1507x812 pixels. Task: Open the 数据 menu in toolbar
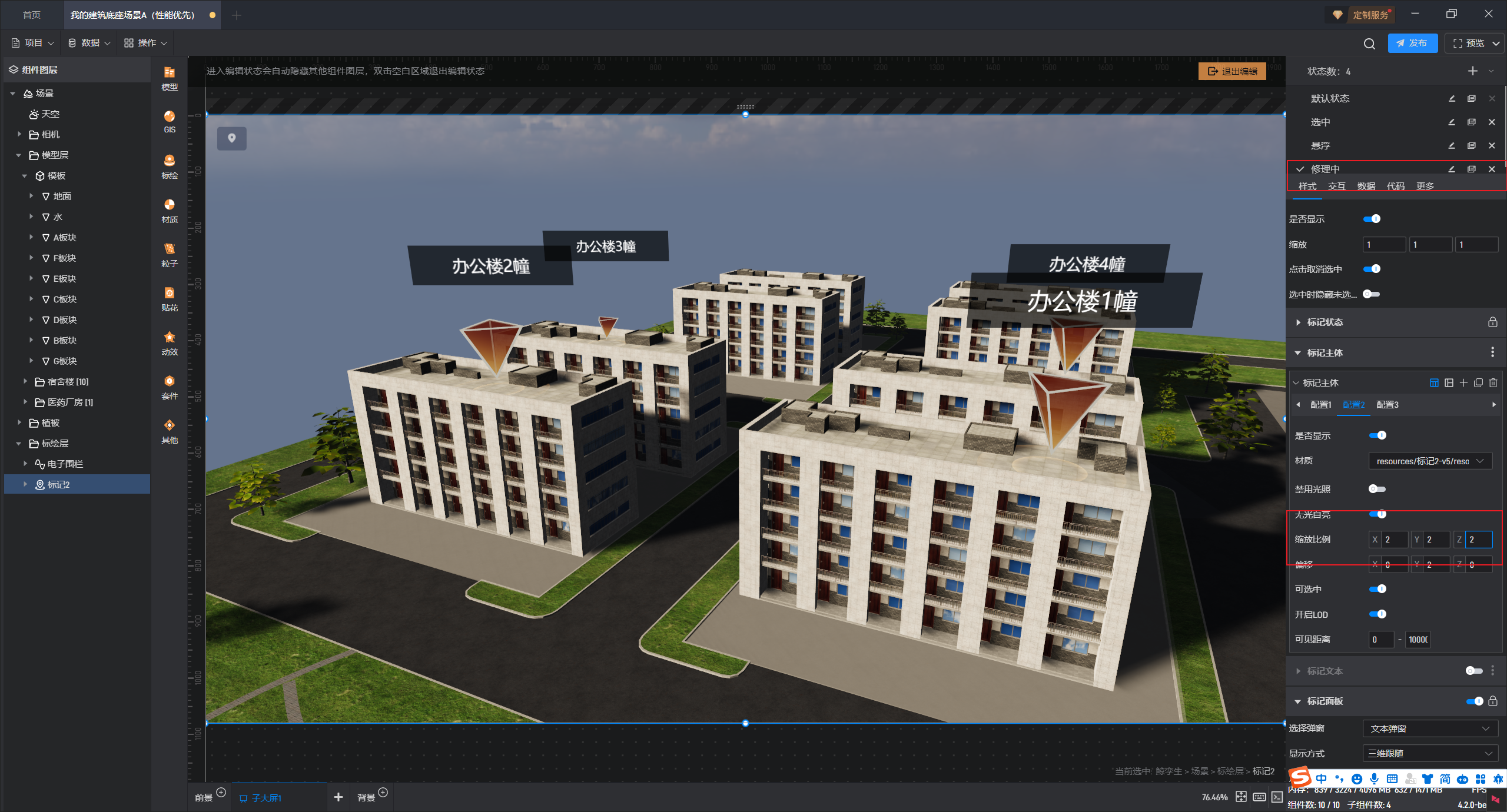[x=89, y=43]
